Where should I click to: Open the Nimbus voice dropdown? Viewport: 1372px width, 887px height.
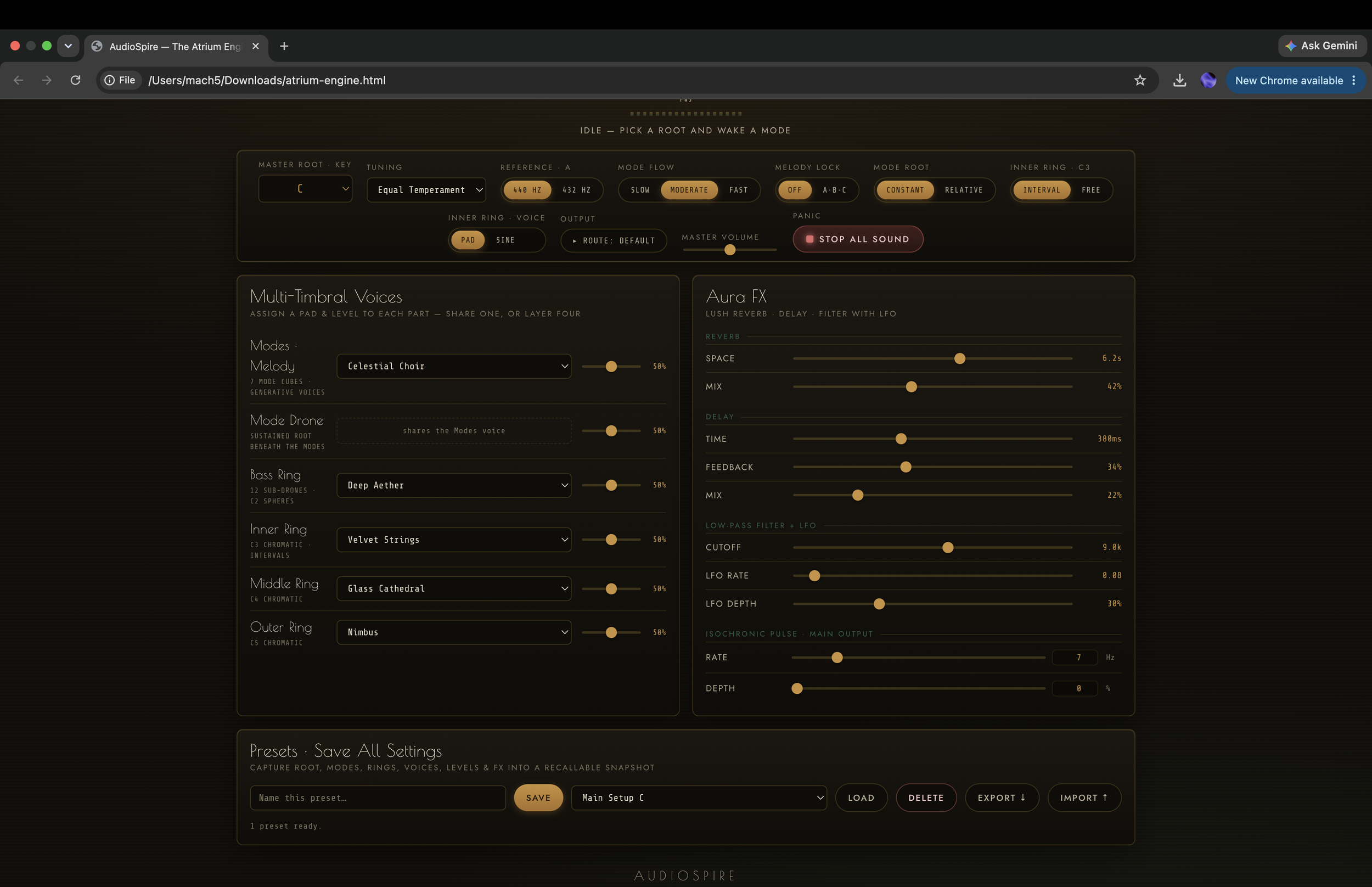click(x=454, y=632)
